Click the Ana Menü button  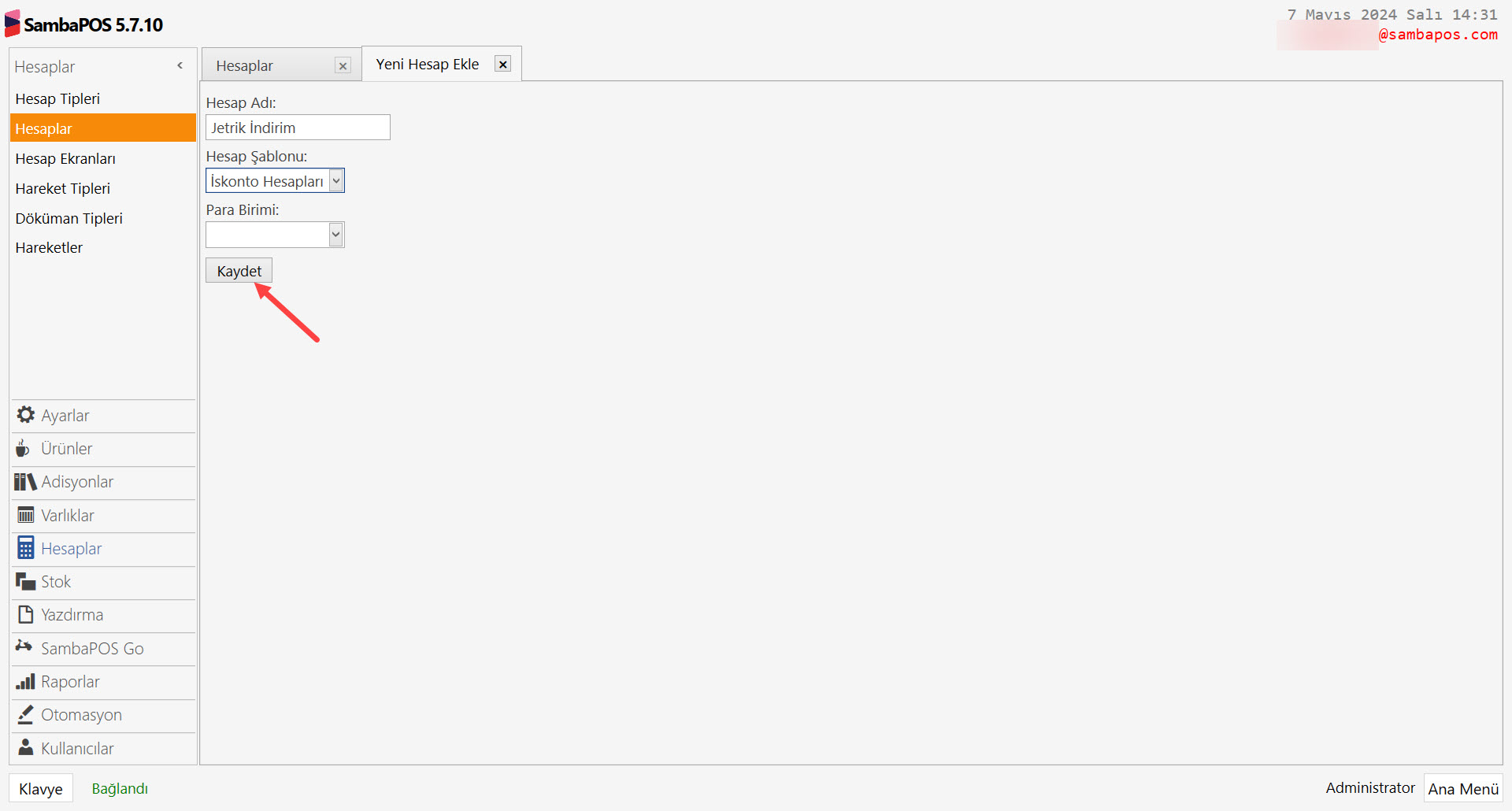(1462, 789)
